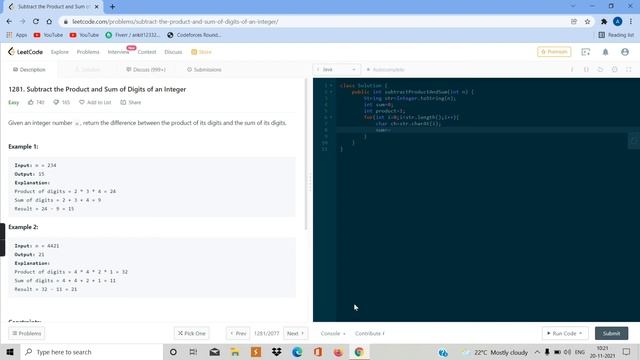The height and width of the screenshot is (360, 640).
Task: Expand the Console panel
Action: [333, 333]
